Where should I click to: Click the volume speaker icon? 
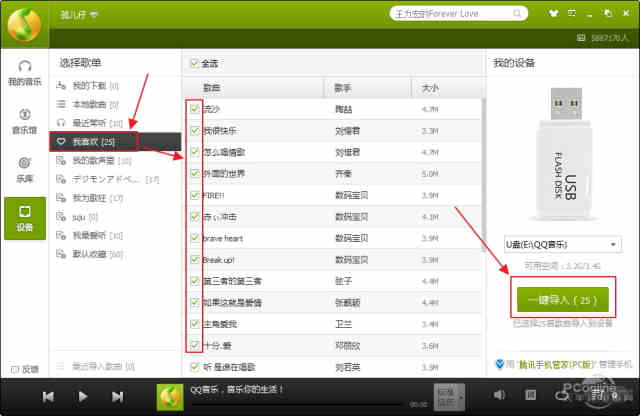tap(499, 395)
